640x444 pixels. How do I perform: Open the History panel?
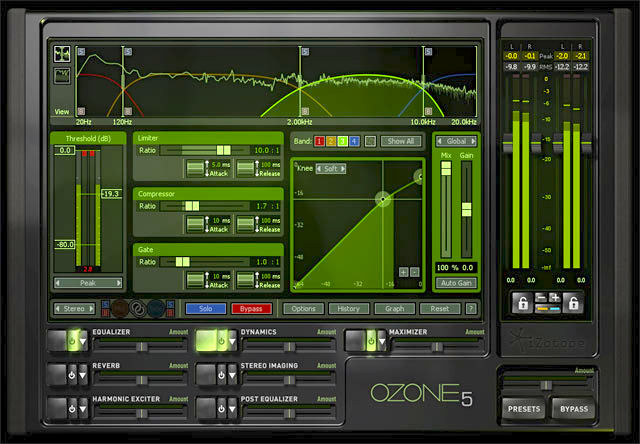click(x=348, y=309)
